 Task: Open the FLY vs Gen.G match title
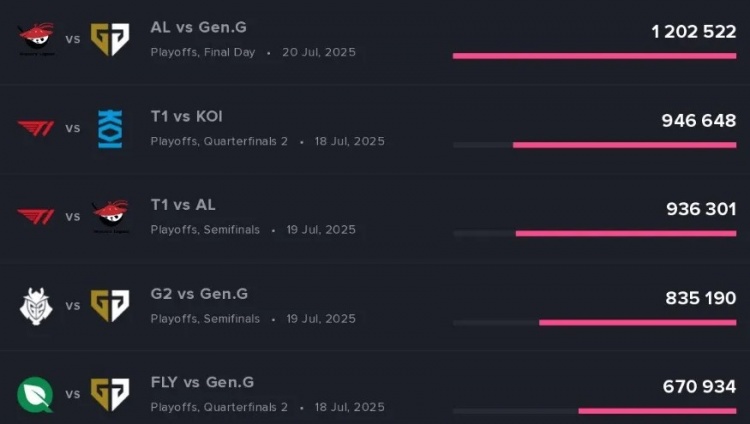(x=202, y=382)
